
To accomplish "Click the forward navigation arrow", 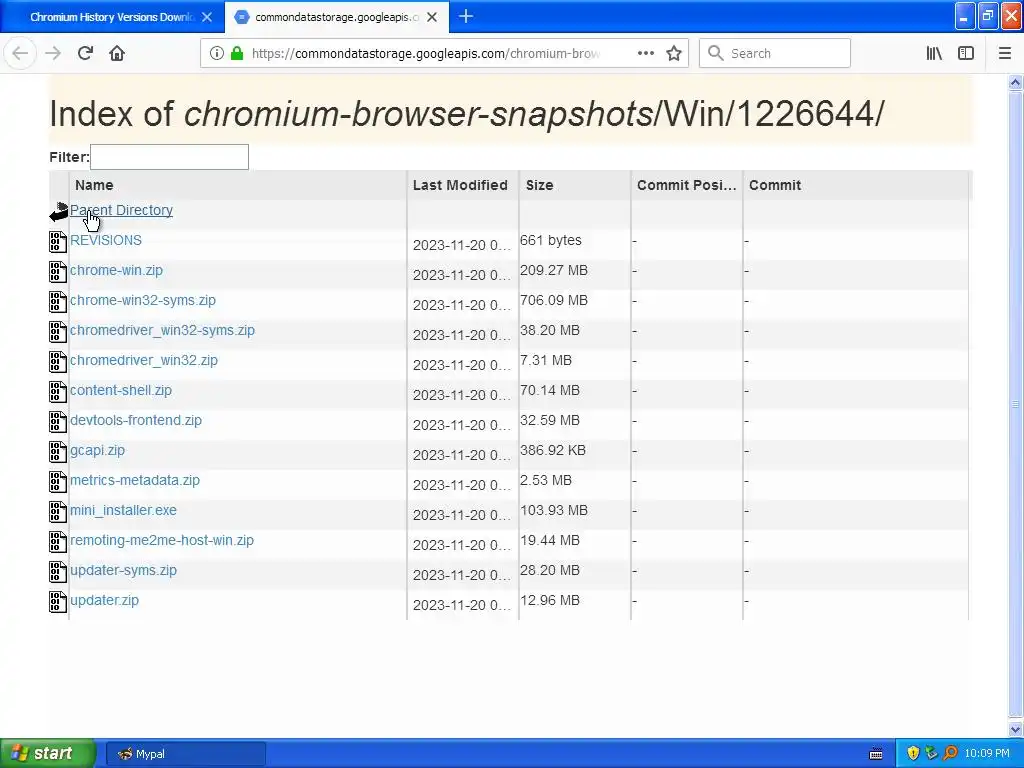I will pos(53,53).
